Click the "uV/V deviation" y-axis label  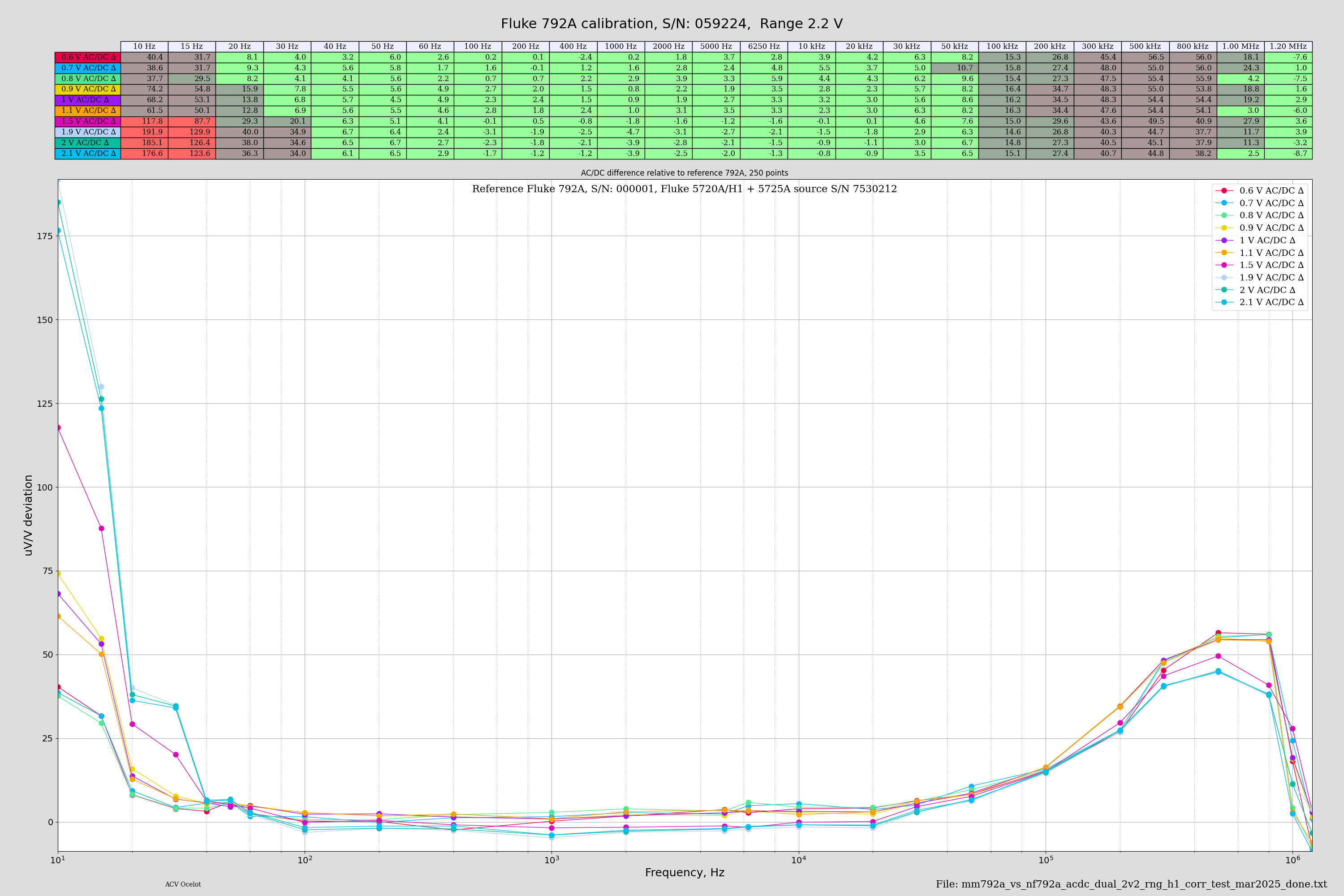(x=28, y=516)
